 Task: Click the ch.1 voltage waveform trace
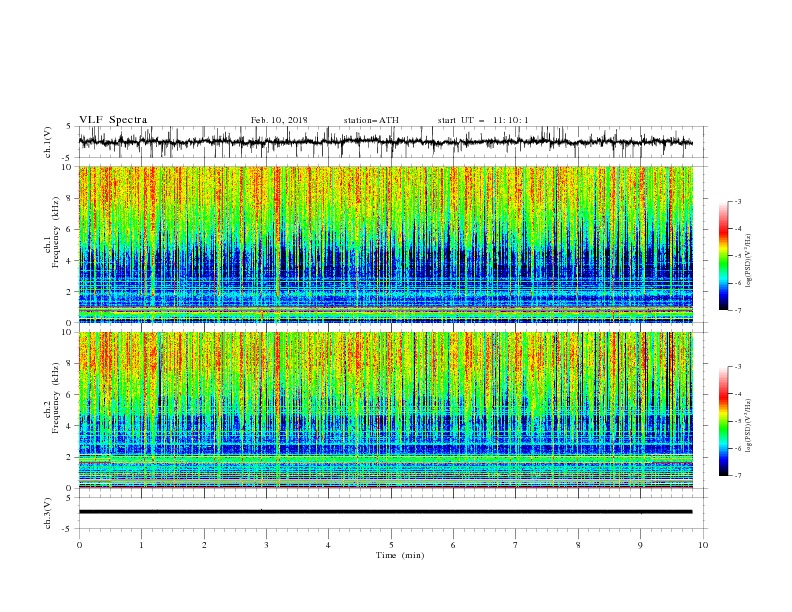(385, 142)
